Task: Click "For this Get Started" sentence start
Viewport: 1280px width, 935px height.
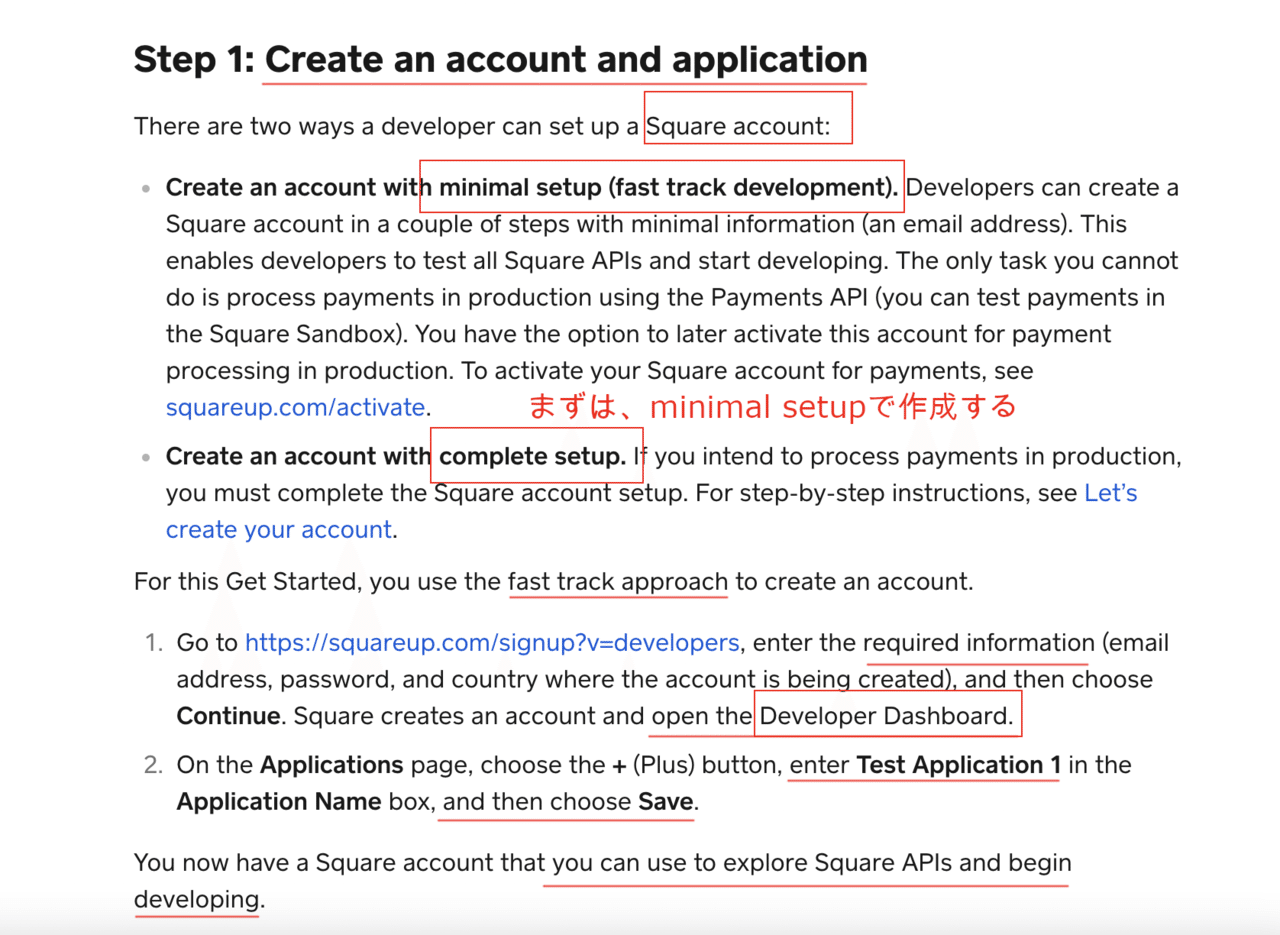Action: [249, 582]
